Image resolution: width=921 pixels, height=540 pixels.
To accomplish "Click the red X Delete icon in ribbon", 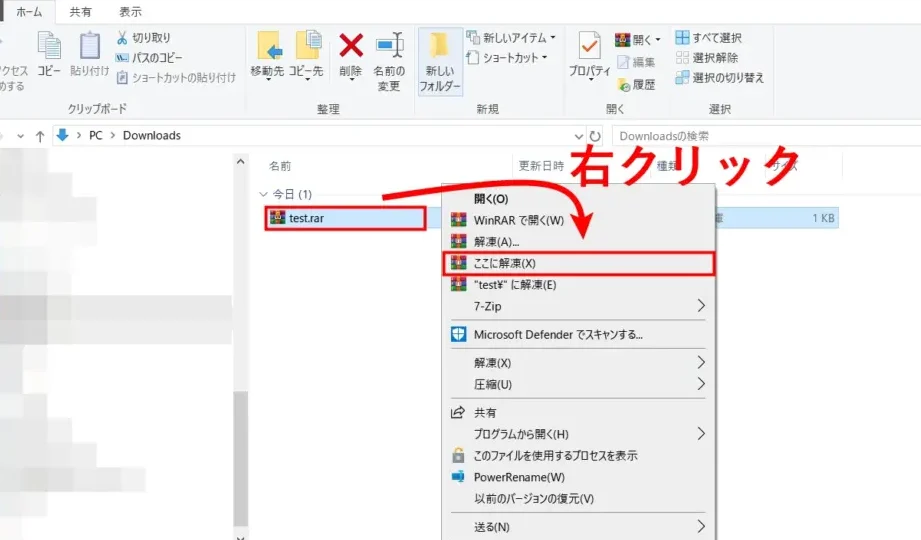I will coord(350,47).
